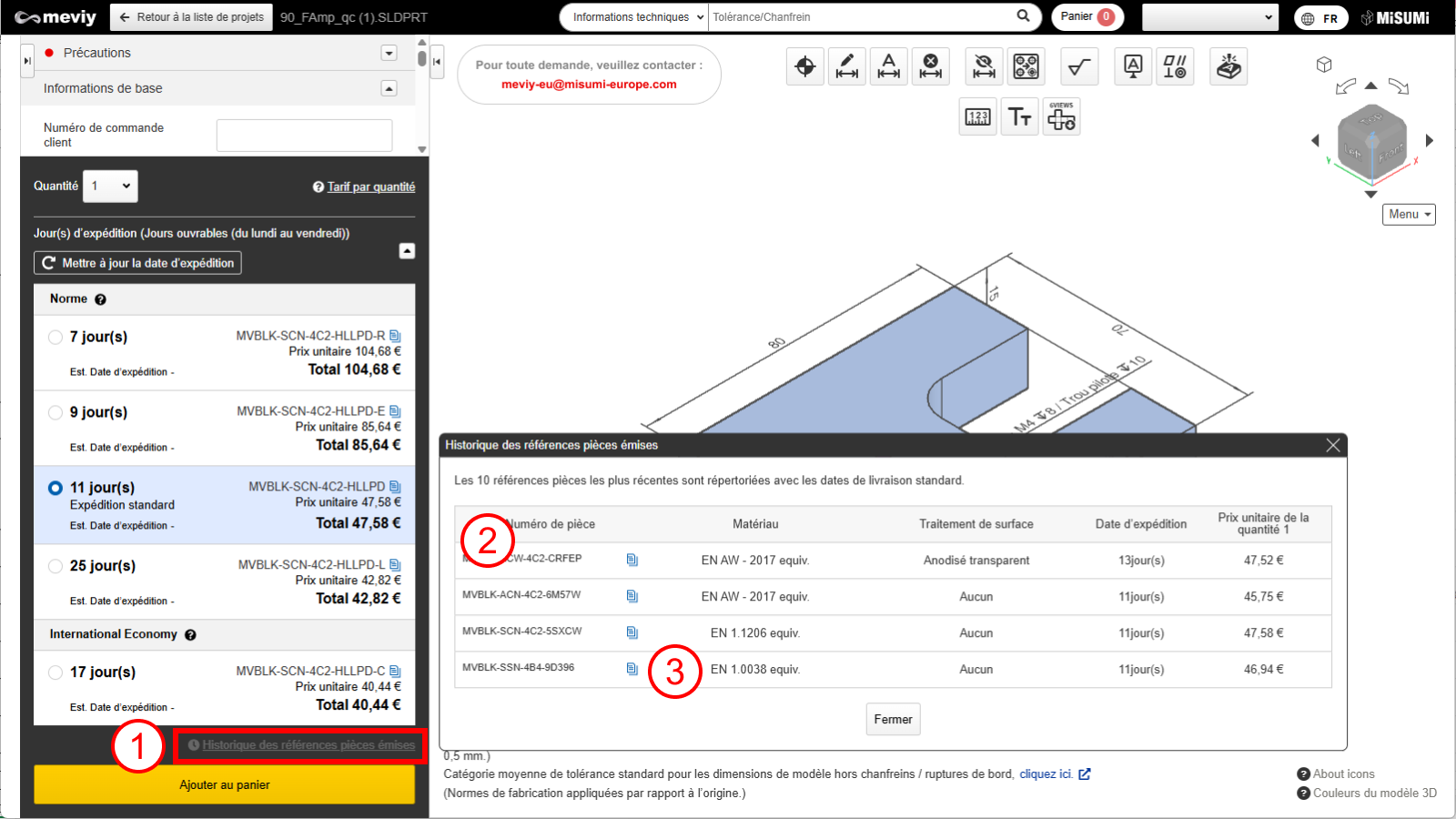
Task: Select the 17 jour(s) International Economy option
Action: [56, 672]
